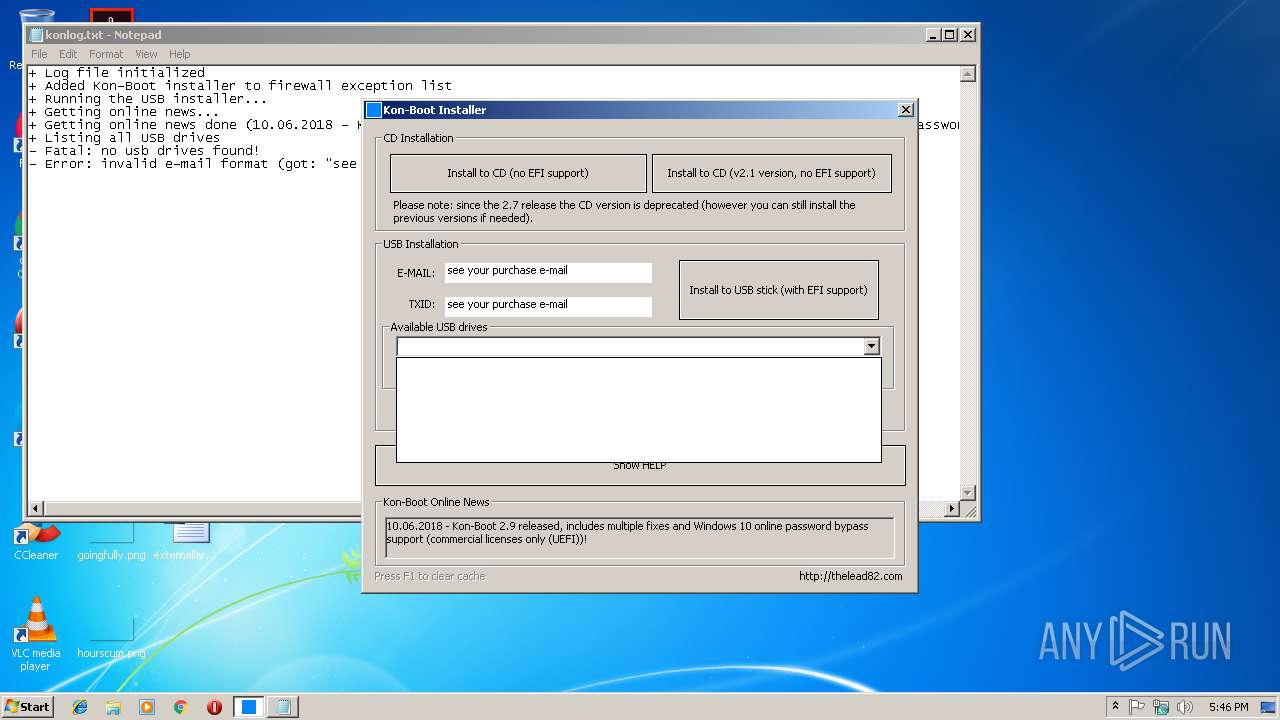The image size is (1280, 720).
Task: Open Windows Explorer from taskbar
Action: tap(113, 707)
